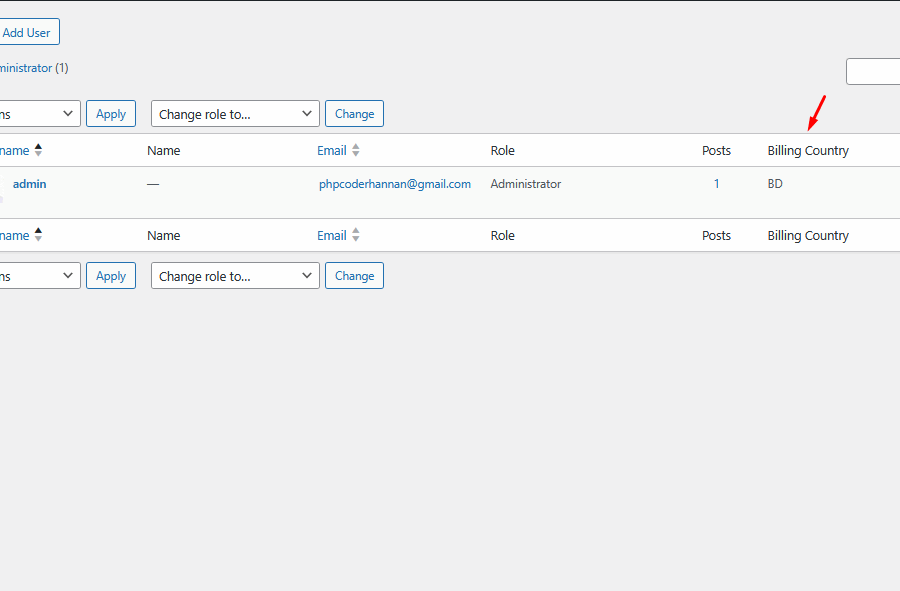Click the phpcoderhannan@gmail.com email link
The width and height of the screenshot is (900, 591).
coord(394,184)
